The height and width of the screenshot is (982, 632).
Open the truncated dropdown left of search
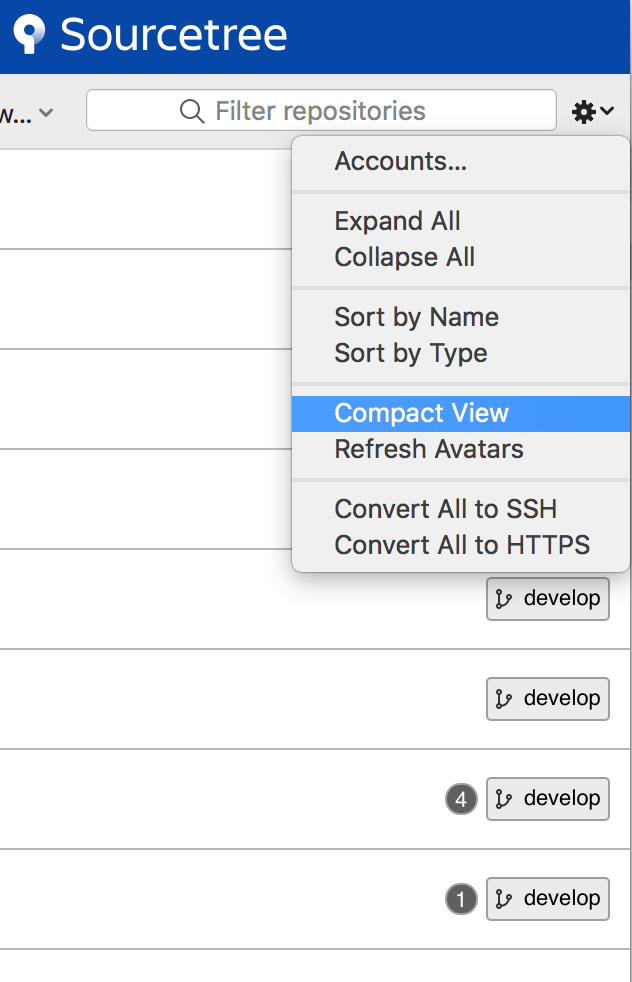28,113
